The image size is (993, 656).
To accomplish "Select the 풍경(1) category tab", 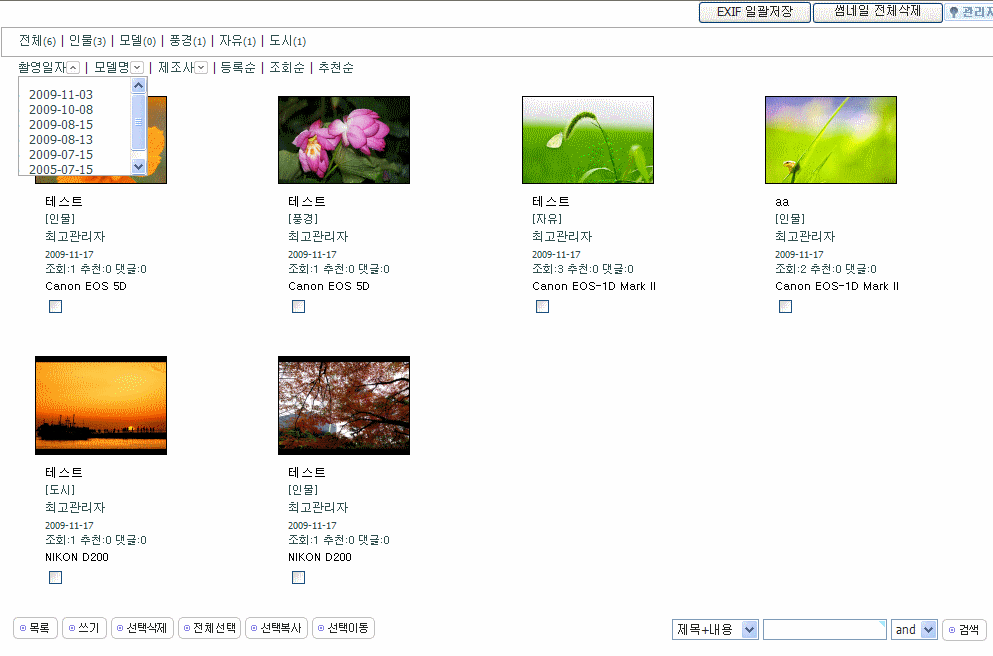I will click(187, 41).
